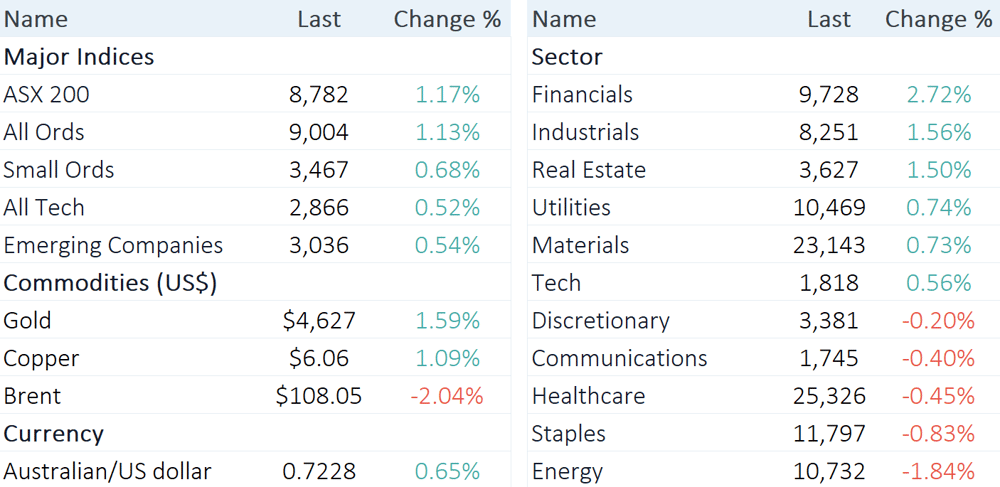The width and height of the screenshot is (1000, 487).
Task: Select the Staples change -0.83%
Action: 939,433
